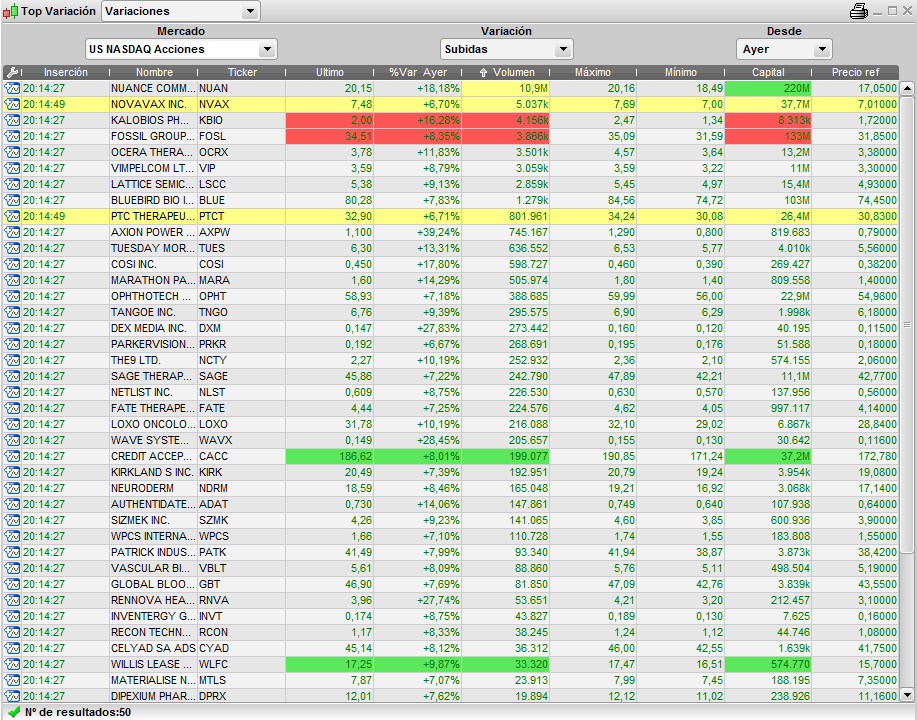917x720 pixels.
Task: Select the WLFC ticker cell
Action: pos(242,664)
